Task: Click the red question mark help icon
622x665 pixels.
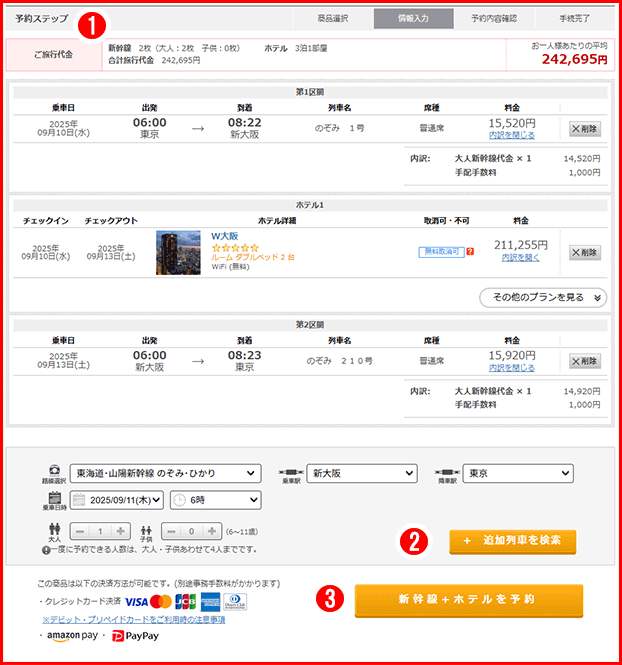Action: pos(470,252)
